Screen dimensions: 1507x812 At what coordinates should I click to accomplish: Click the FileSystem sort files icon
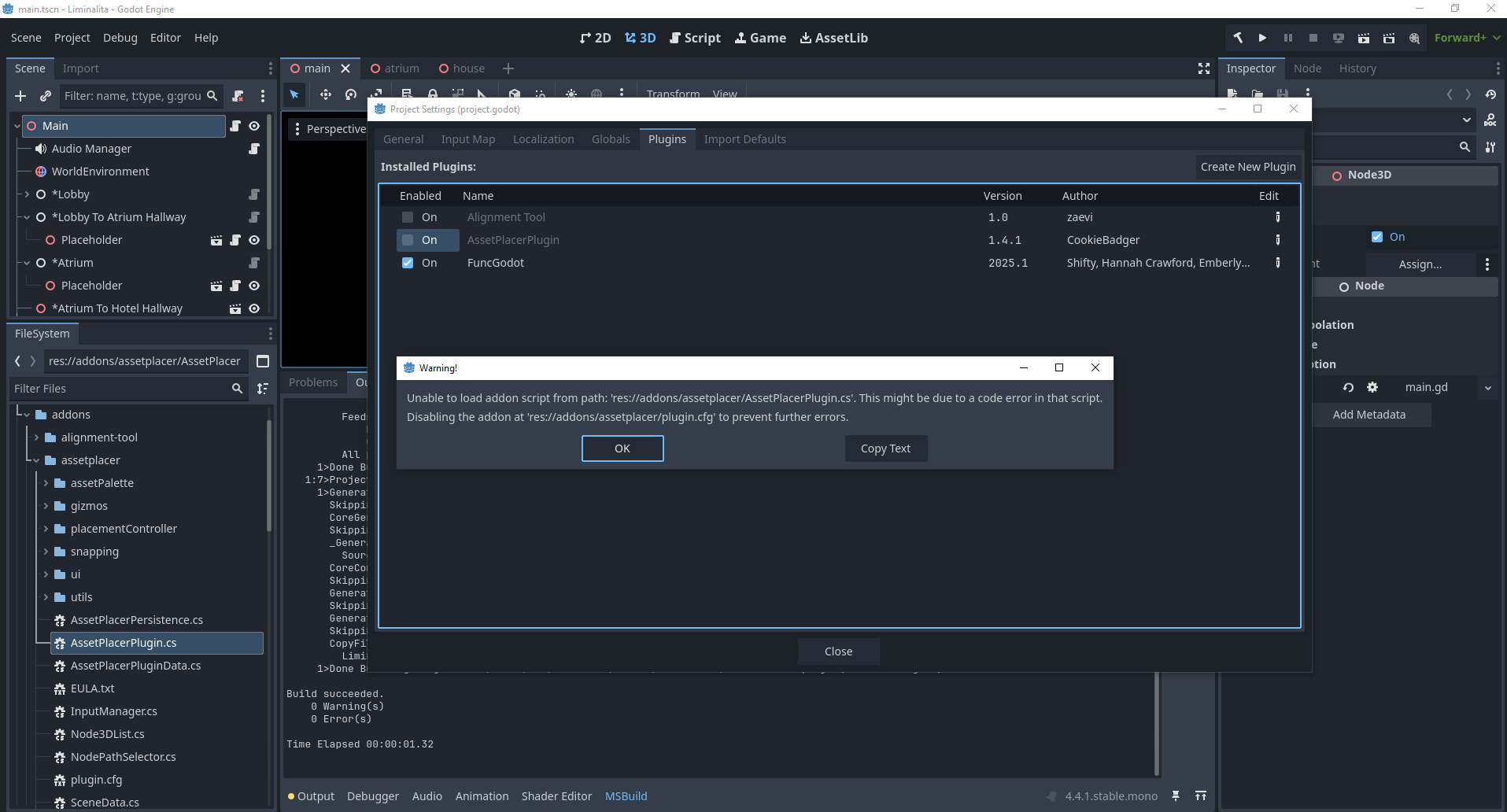(x=263, y=389)
